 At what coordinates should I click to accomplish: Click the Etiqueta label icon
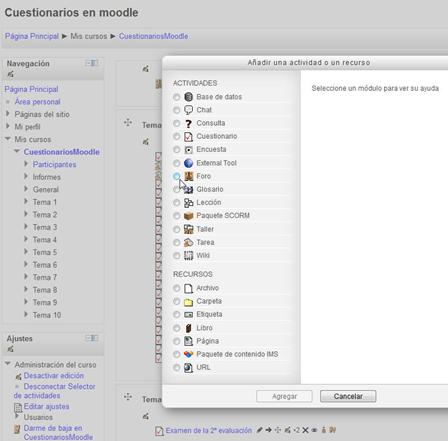point(189,314)
